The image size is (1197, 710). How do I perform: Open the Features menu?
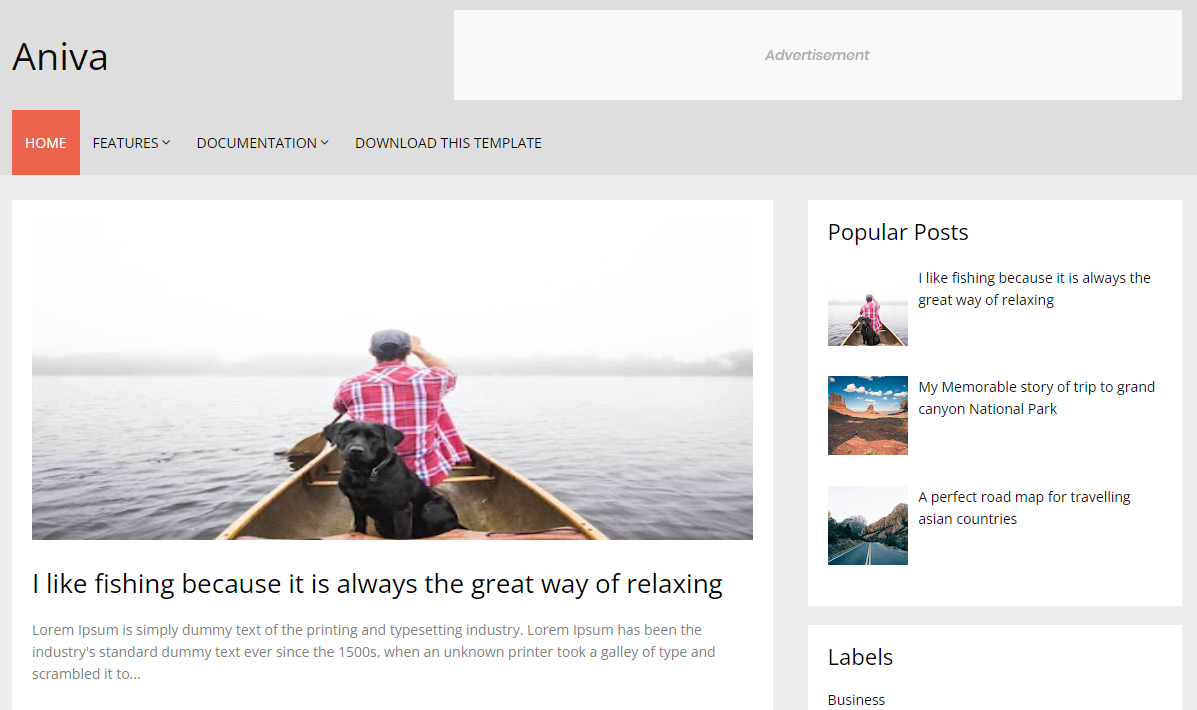click(x=131, y=143)
